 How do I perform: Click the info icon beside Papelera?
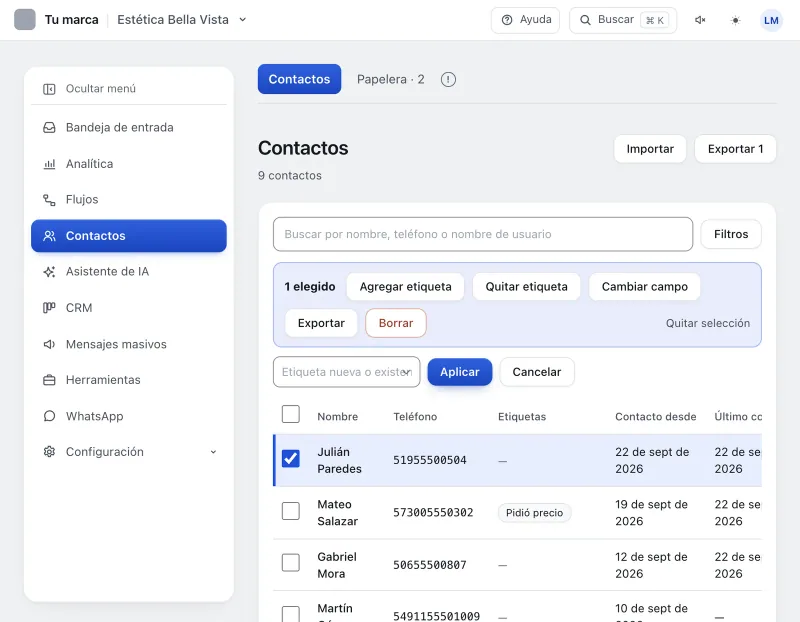pyautogui.click(x=448, y=80)
